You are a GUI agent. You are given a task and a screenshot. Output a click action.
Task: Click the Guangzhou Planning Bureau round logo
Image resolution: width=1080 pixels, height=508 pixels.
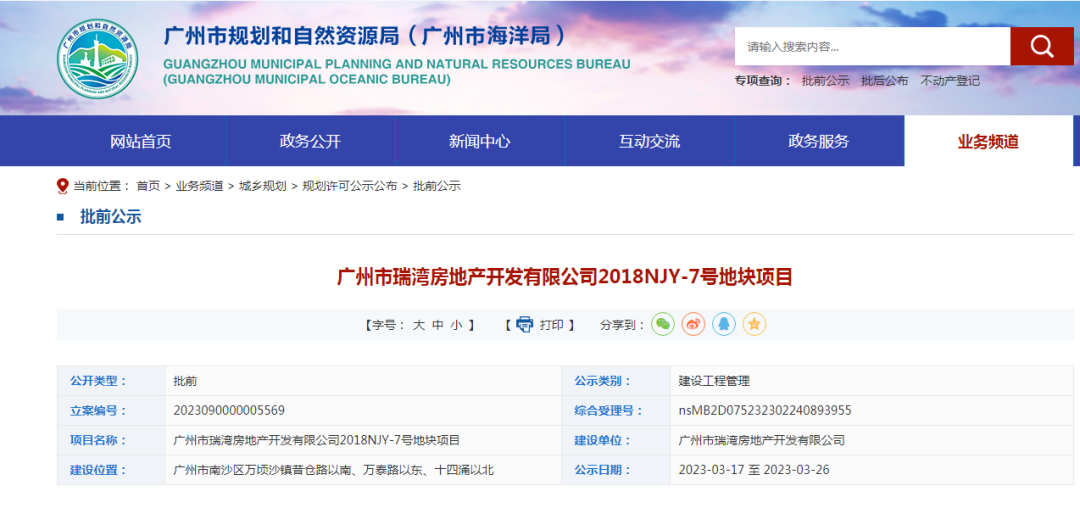tap(97, 59)
